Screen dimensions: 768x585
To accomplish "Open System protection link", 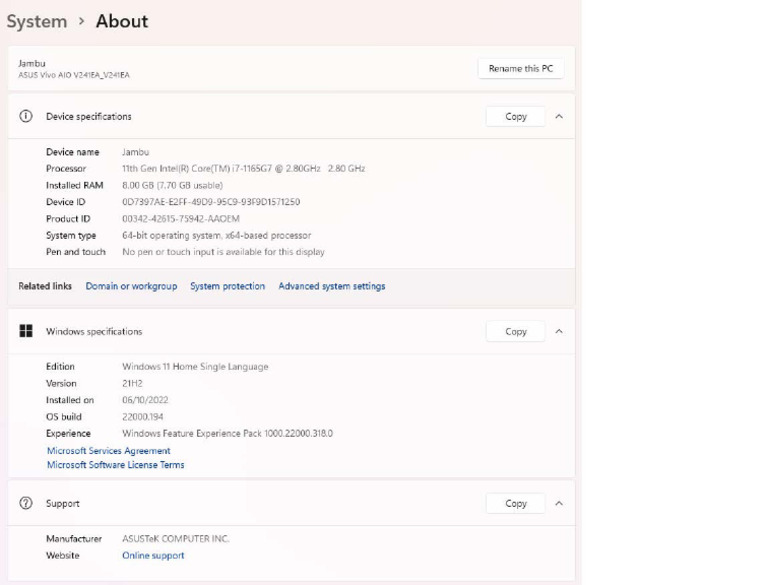I will tap(227, 286).
